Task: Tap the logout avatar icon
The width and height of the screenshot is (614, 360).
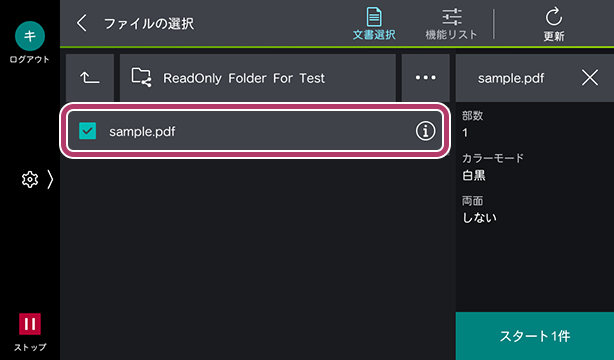Action: click(30, 36)
